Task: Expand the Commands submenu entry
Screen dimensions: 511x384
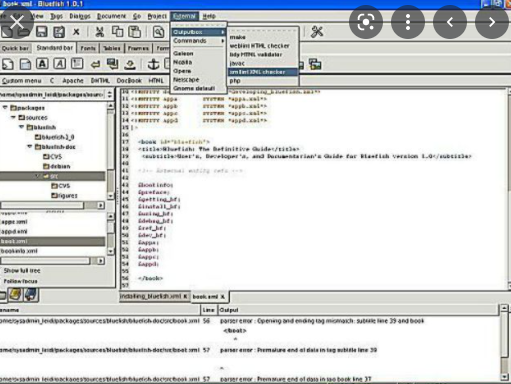Action: tap(199, 41)
